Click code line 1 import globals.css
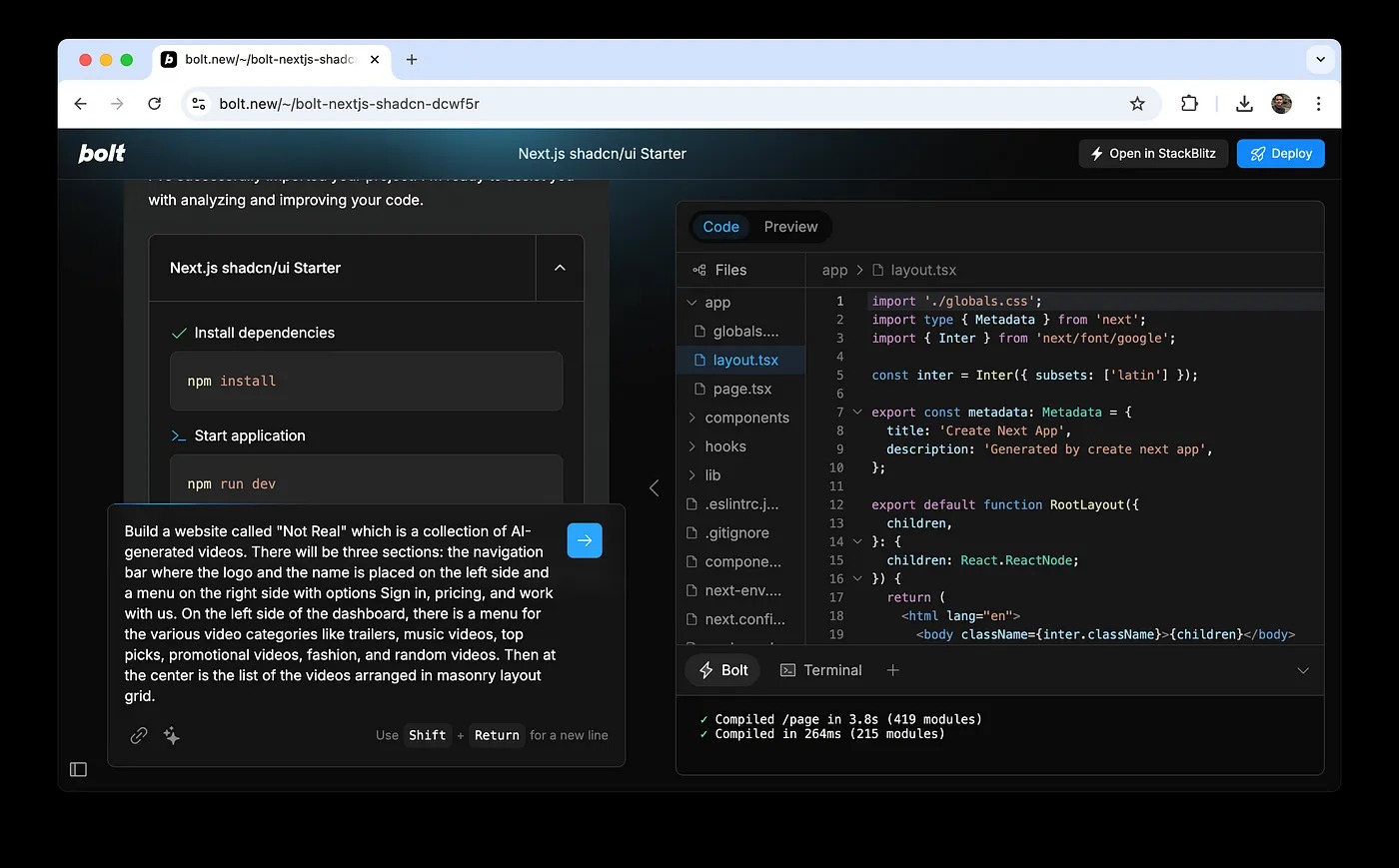This screenshot has height=868, width=1399. pyautogui.click(x=956, y=301)
